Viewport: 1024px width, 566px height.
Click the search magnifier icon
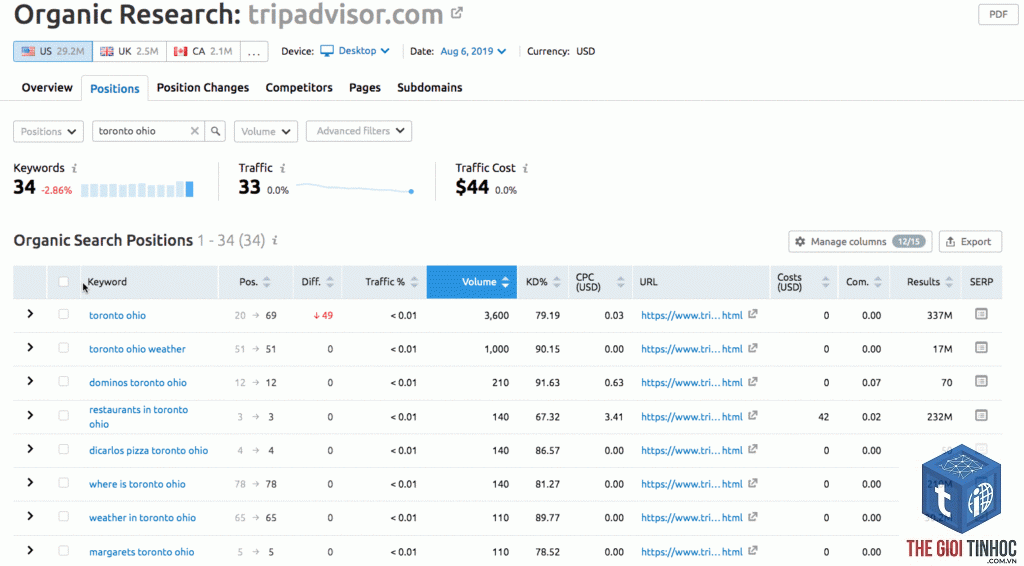pos(215,131)
